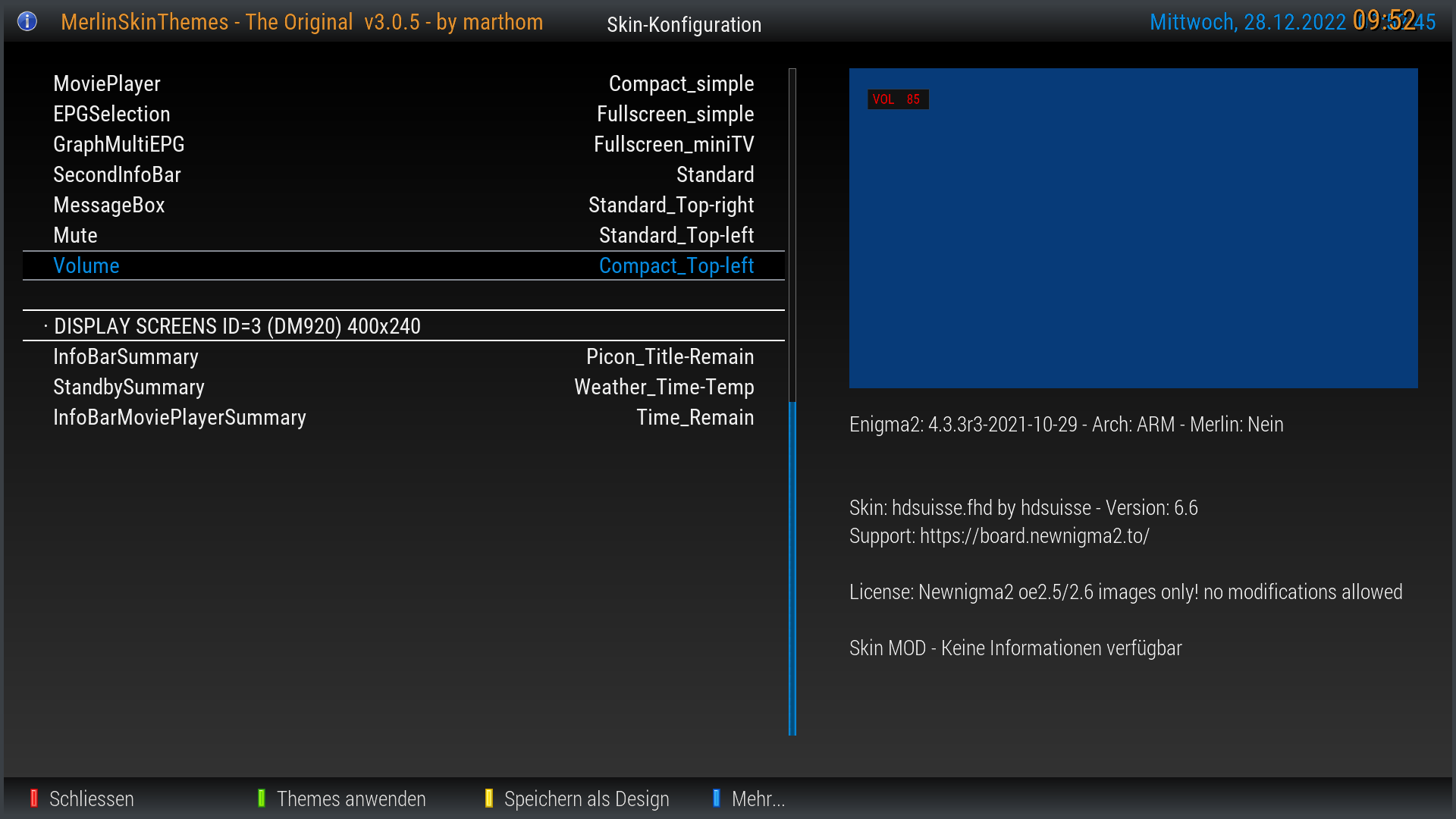Click the red VOL 85 badge in preview

point(897,99)
